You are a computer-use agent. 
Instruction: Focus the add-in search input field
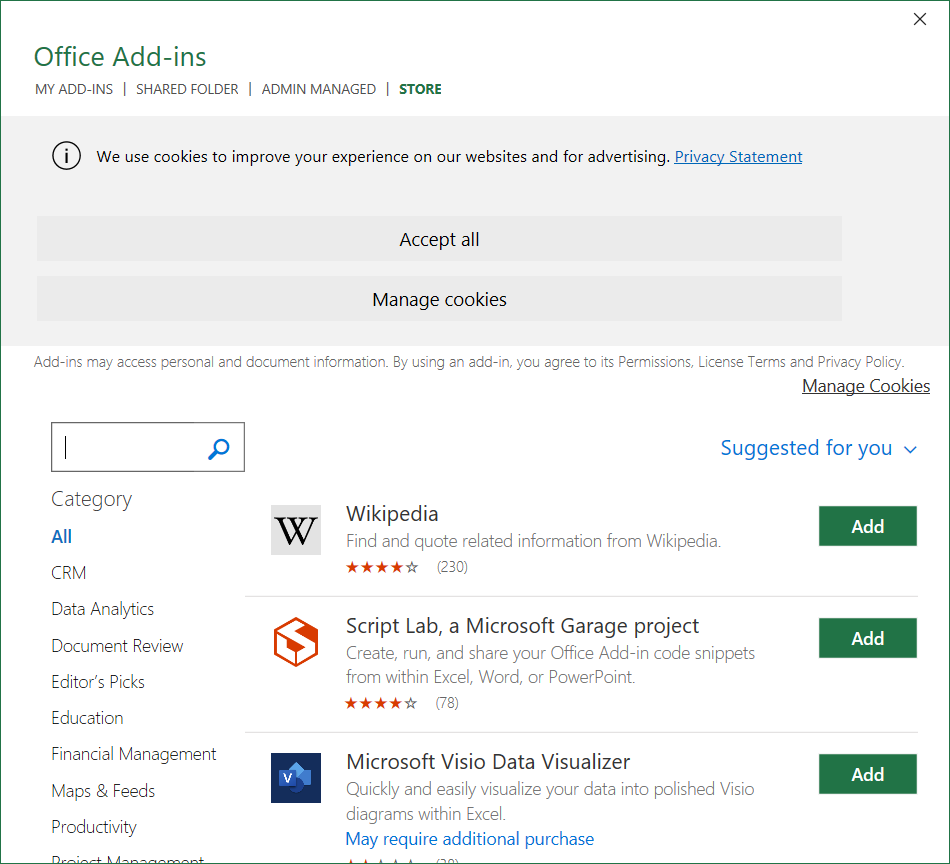click(128, 448)
